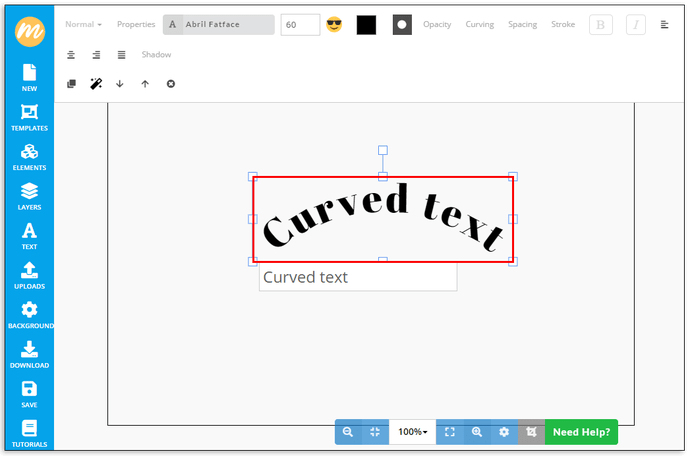
Task: Open the Abril Fatface font selector
Action: tap(218, 25)
